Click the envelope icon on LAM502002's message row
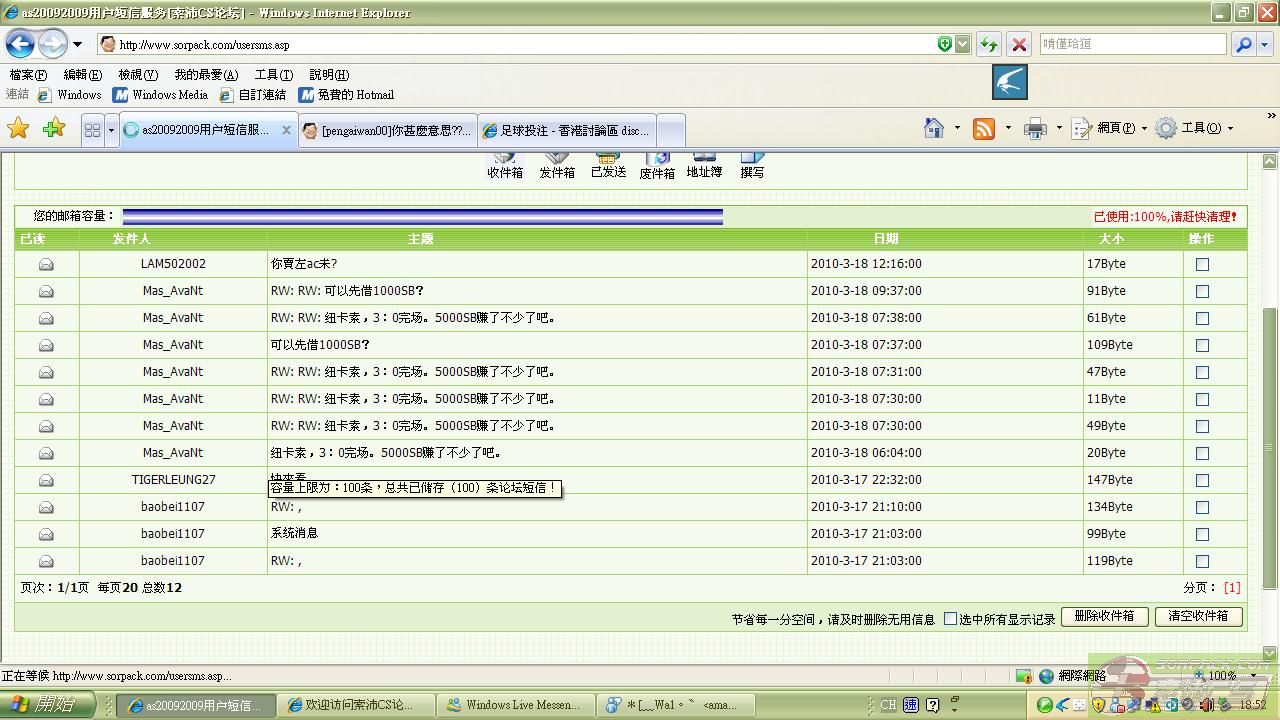The width and height of the screenshot is (1280, 720). [x=46, y=263]
